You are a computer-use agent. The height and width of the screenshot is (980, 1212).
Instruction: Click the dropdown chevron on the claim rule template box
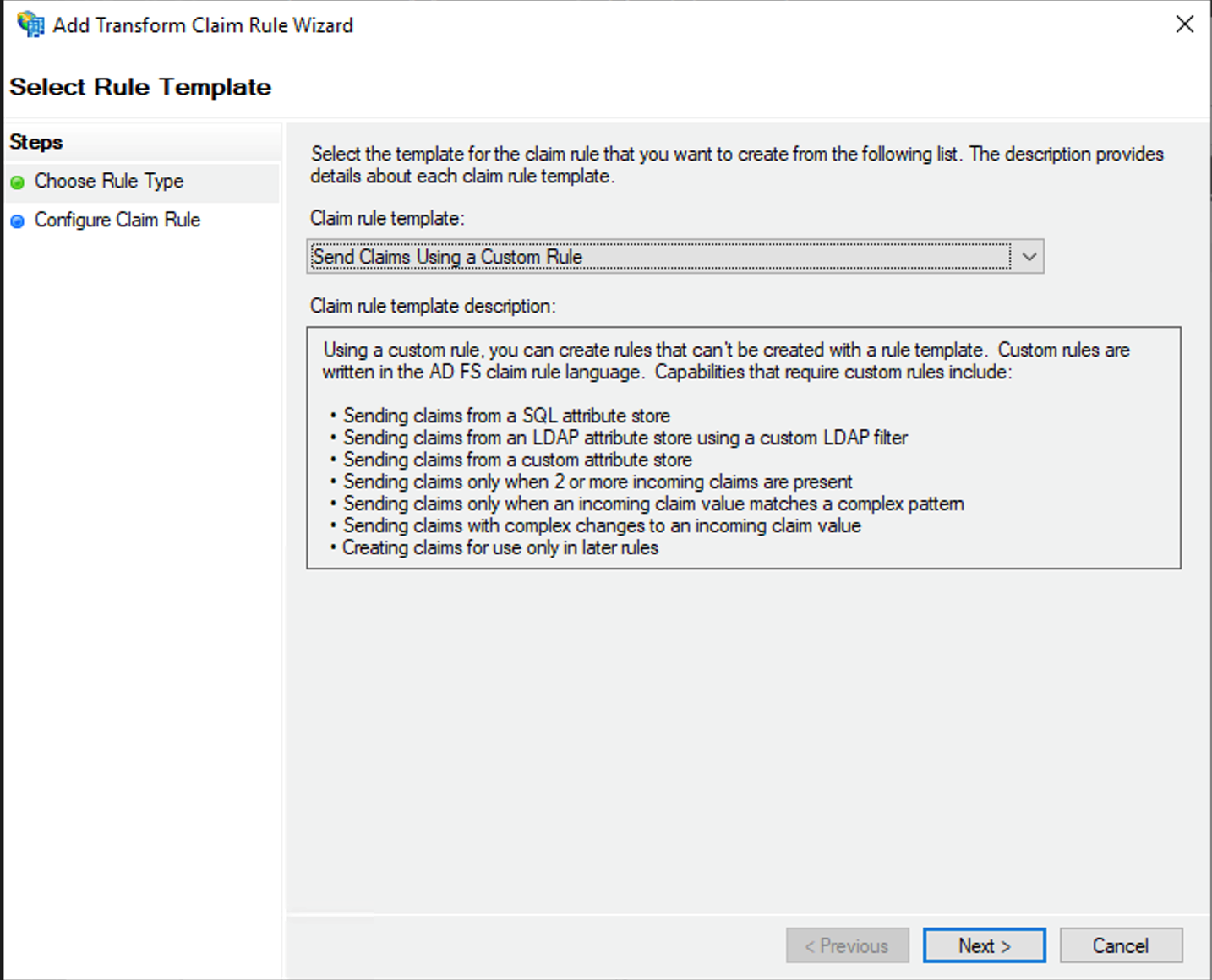1028,256
